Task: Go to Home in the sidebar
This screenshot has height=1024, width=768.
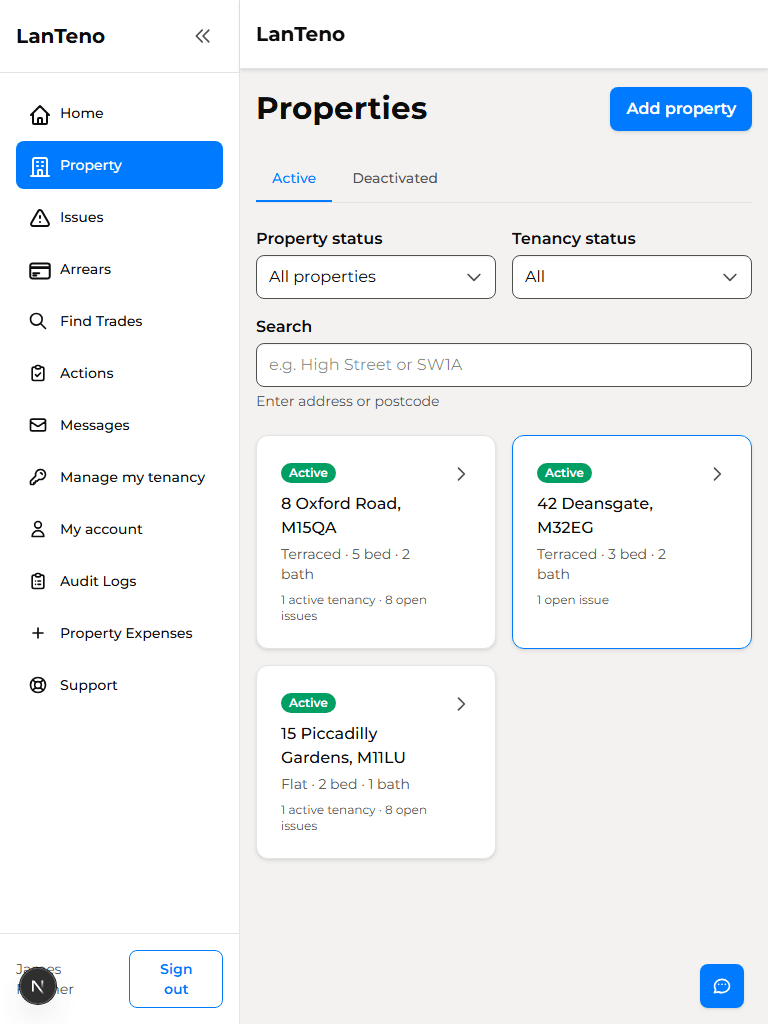Action: pyautogui.click(x=120, y=114)
